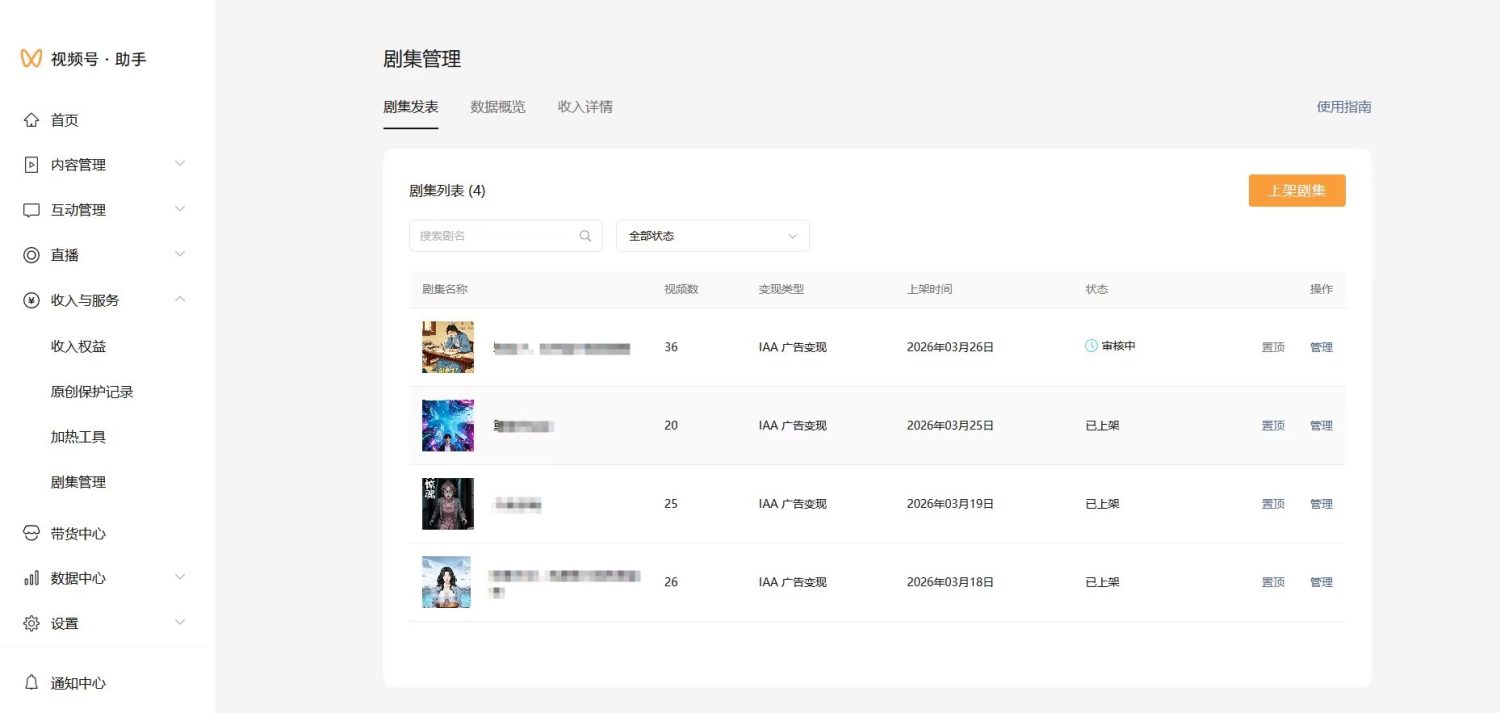Screen dimensions: 1500x713
Task: Click the orange 上架剧集 button
Action: pos(1297,190)
